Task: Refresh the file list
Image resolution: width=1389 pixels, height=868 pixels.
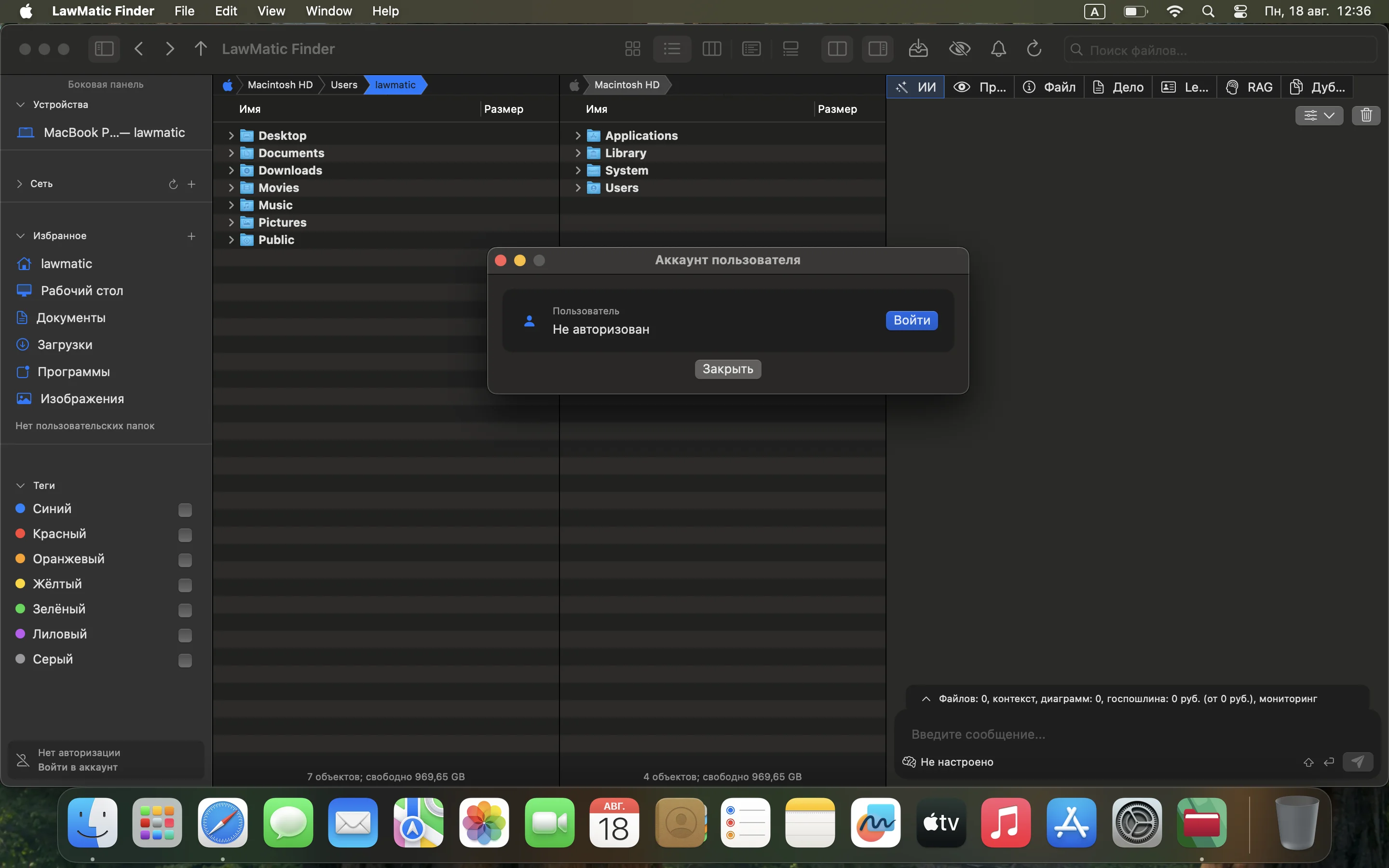Action: pyautogui.click(x=1035, y=49)
